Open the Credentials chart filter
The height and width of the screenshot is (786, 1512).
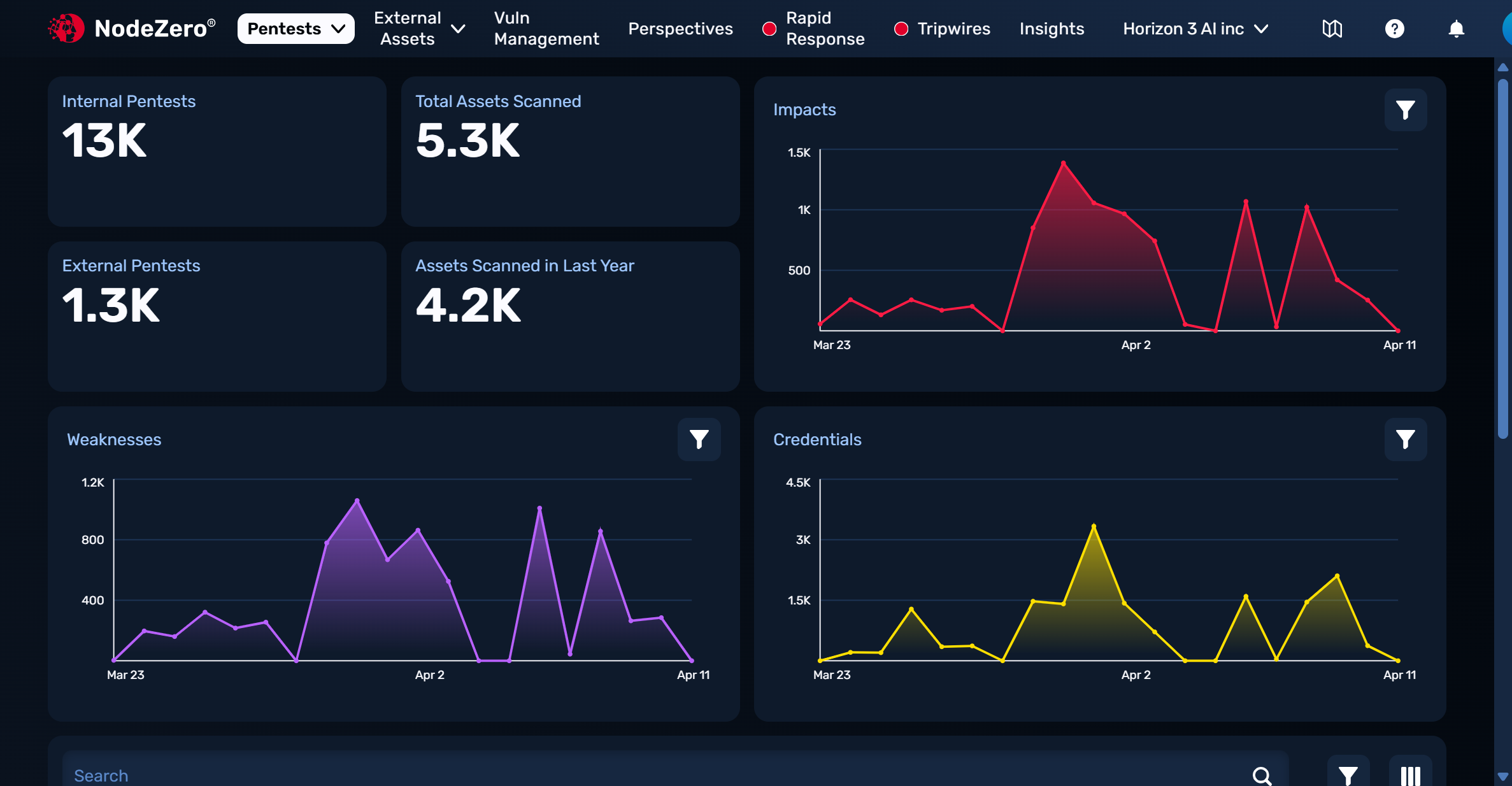point(1405,439)
